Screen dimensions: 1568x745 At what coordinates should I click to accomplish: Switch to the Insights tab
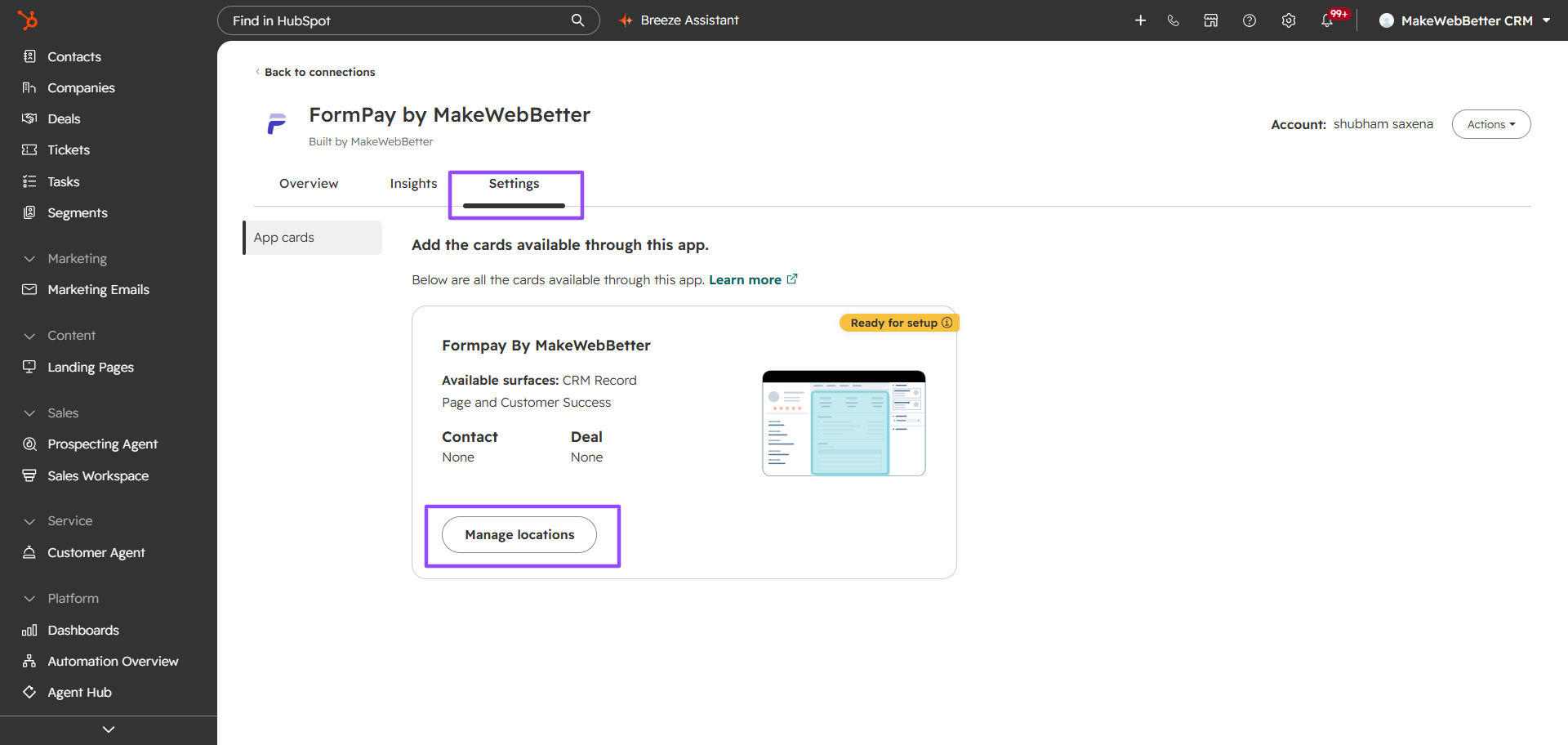[413, 184]
